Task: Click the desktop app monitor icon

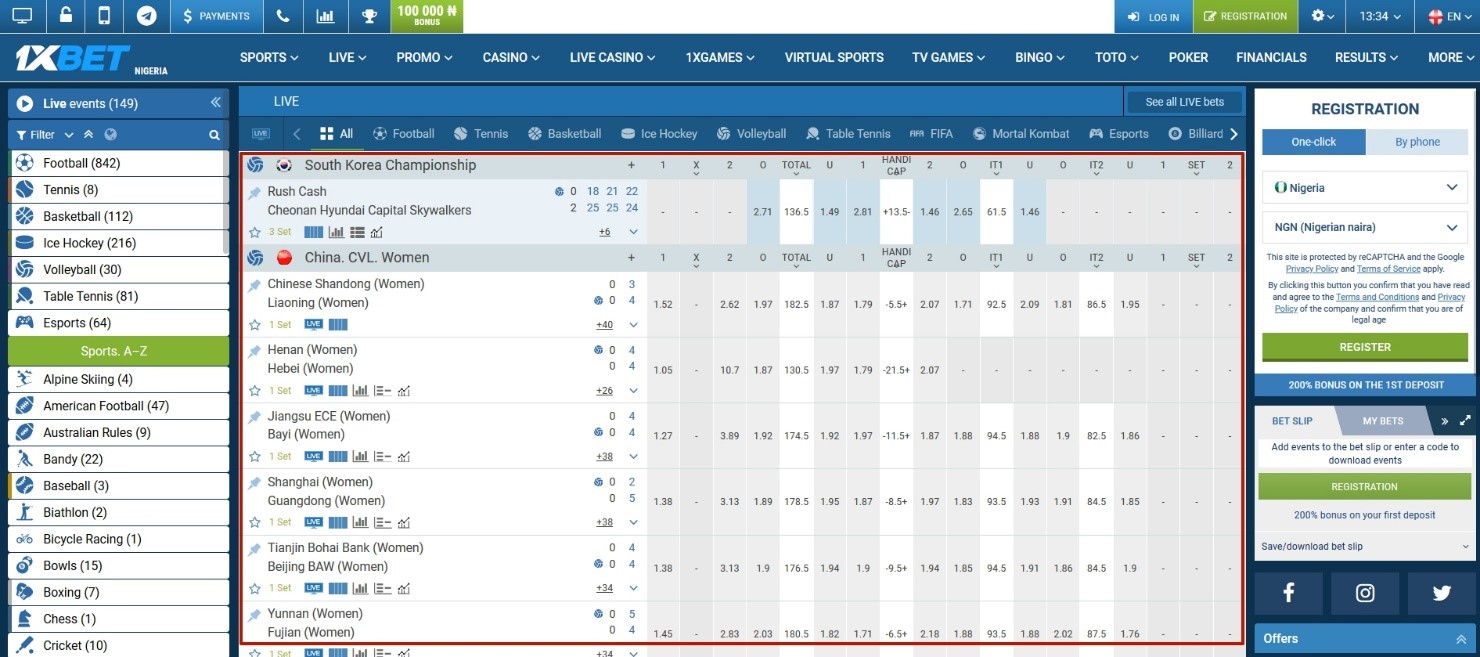Action: point(22,16)
